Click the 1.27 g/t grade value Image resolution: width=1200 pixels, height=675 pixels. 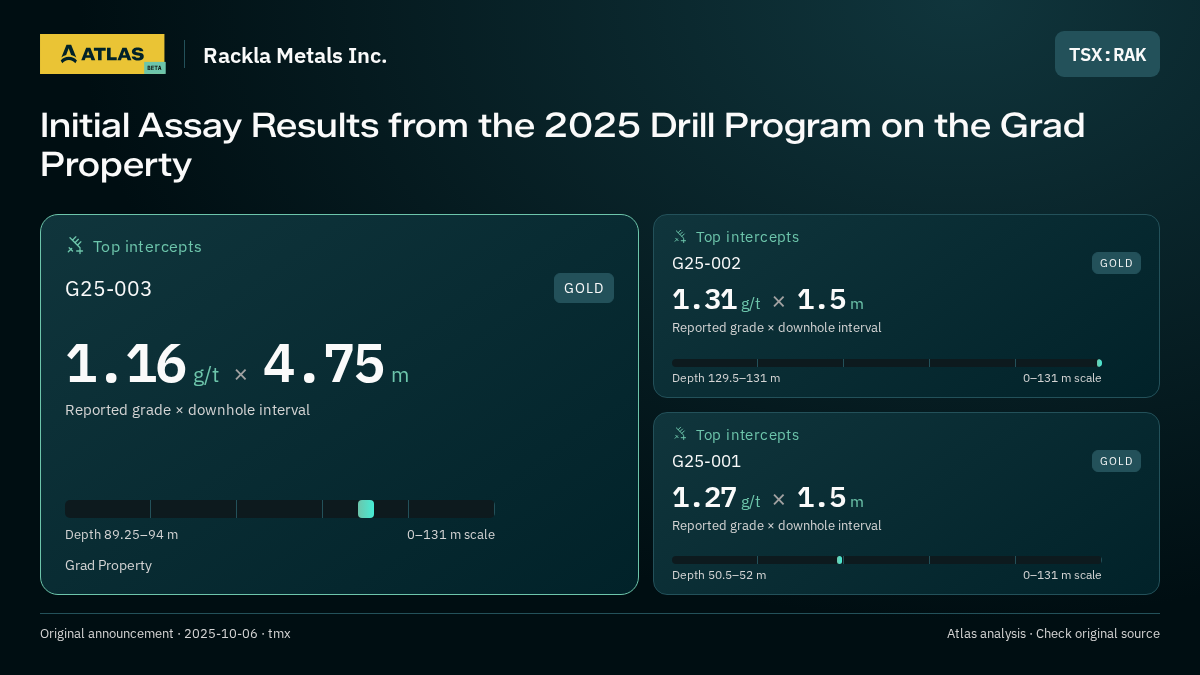716,497
